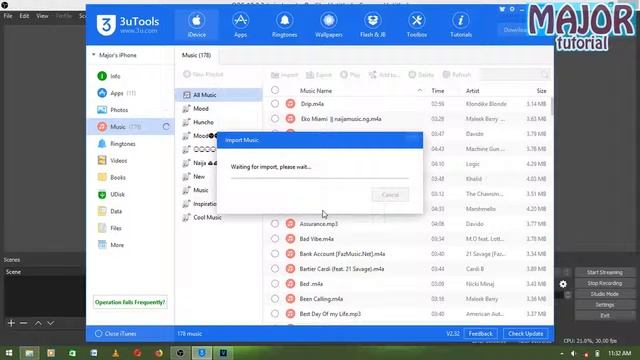The width and height of the screenshot is (640, 360).
Task: Click Operation Fails Frequently link
Action: click(130, 302)
